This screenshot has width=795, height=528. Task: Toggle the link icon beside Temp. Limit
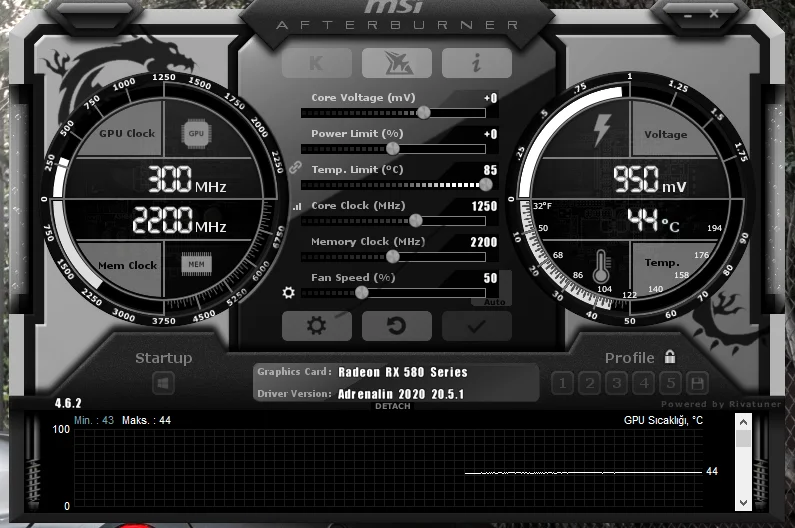(296, 167)
